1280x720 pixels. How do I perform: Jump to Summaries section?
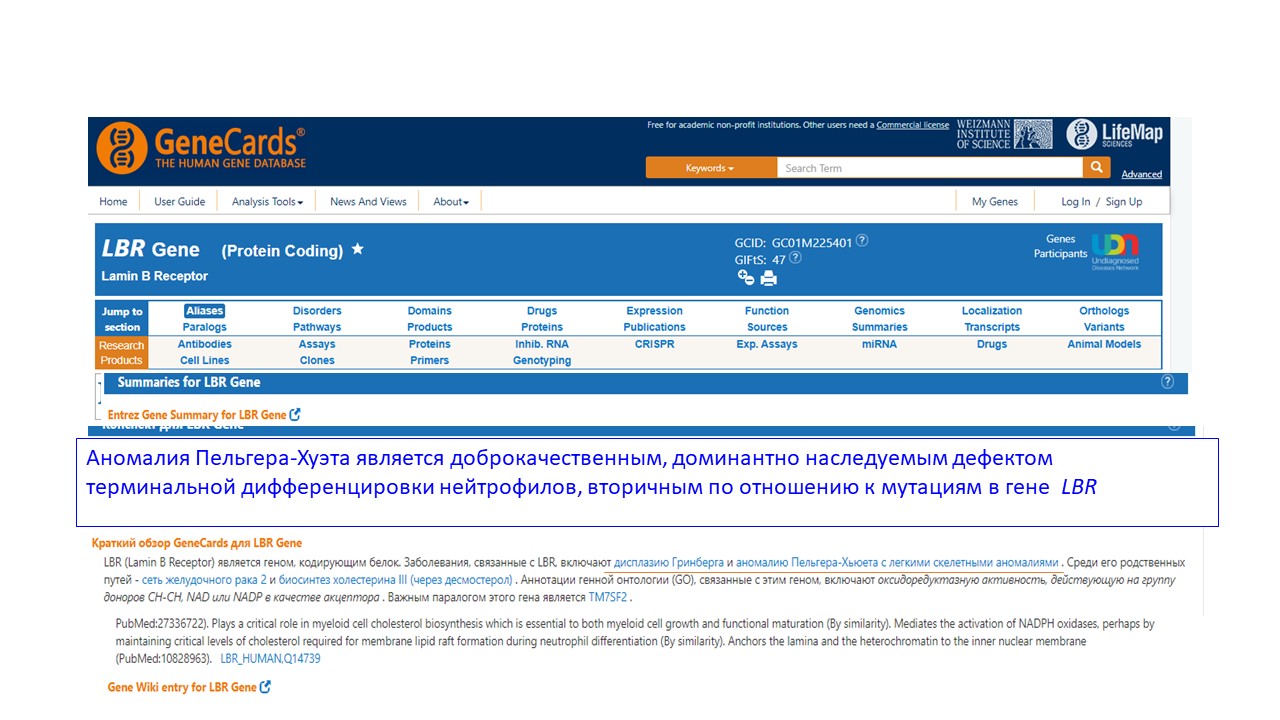(x=880, y=327)
